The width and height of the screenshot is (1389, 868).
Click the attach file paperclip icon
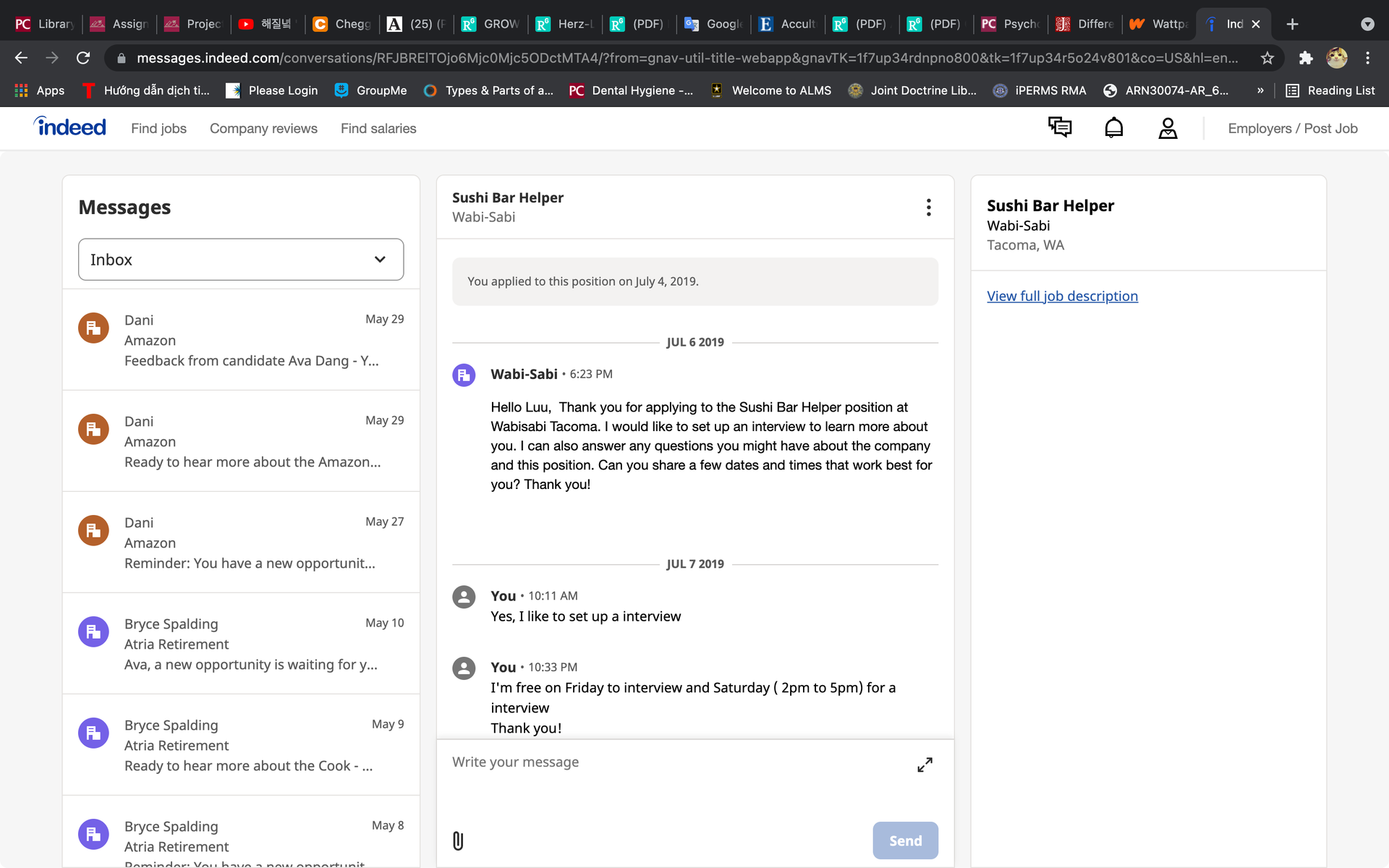[458, 841]
